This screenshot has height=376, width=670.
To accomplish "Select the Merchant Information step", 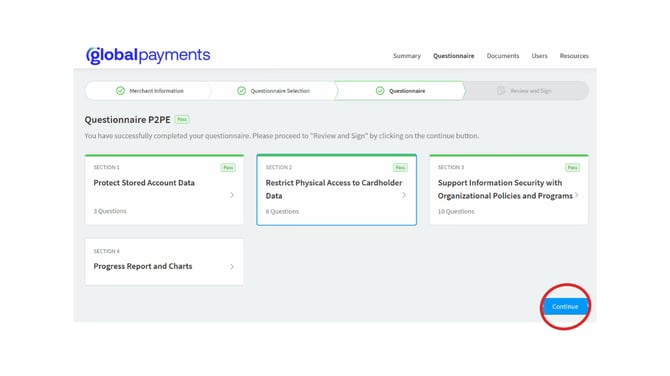I will tap(147, 91).
